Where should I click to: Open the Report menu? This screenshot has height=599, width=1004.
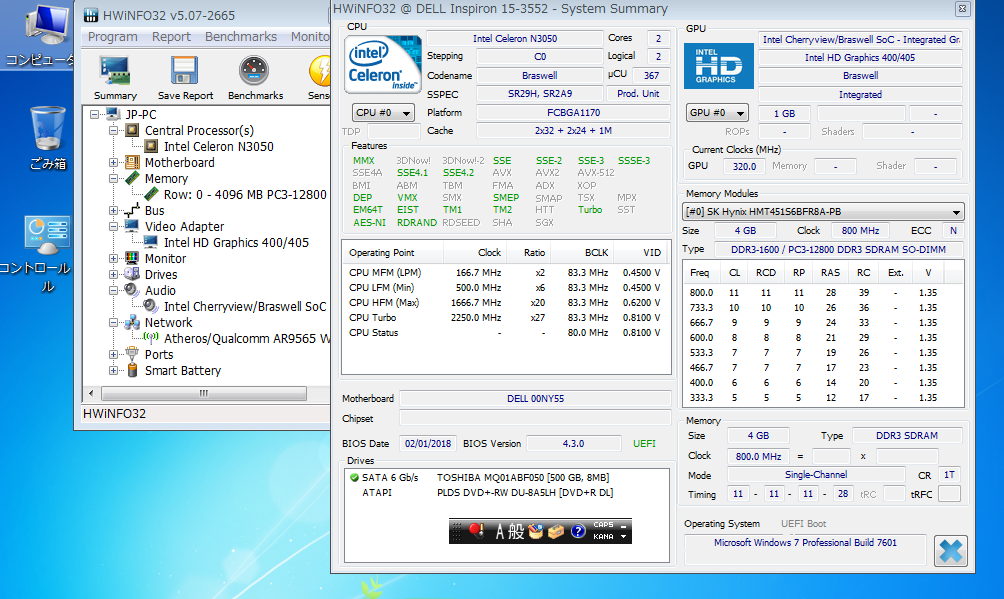171,37
